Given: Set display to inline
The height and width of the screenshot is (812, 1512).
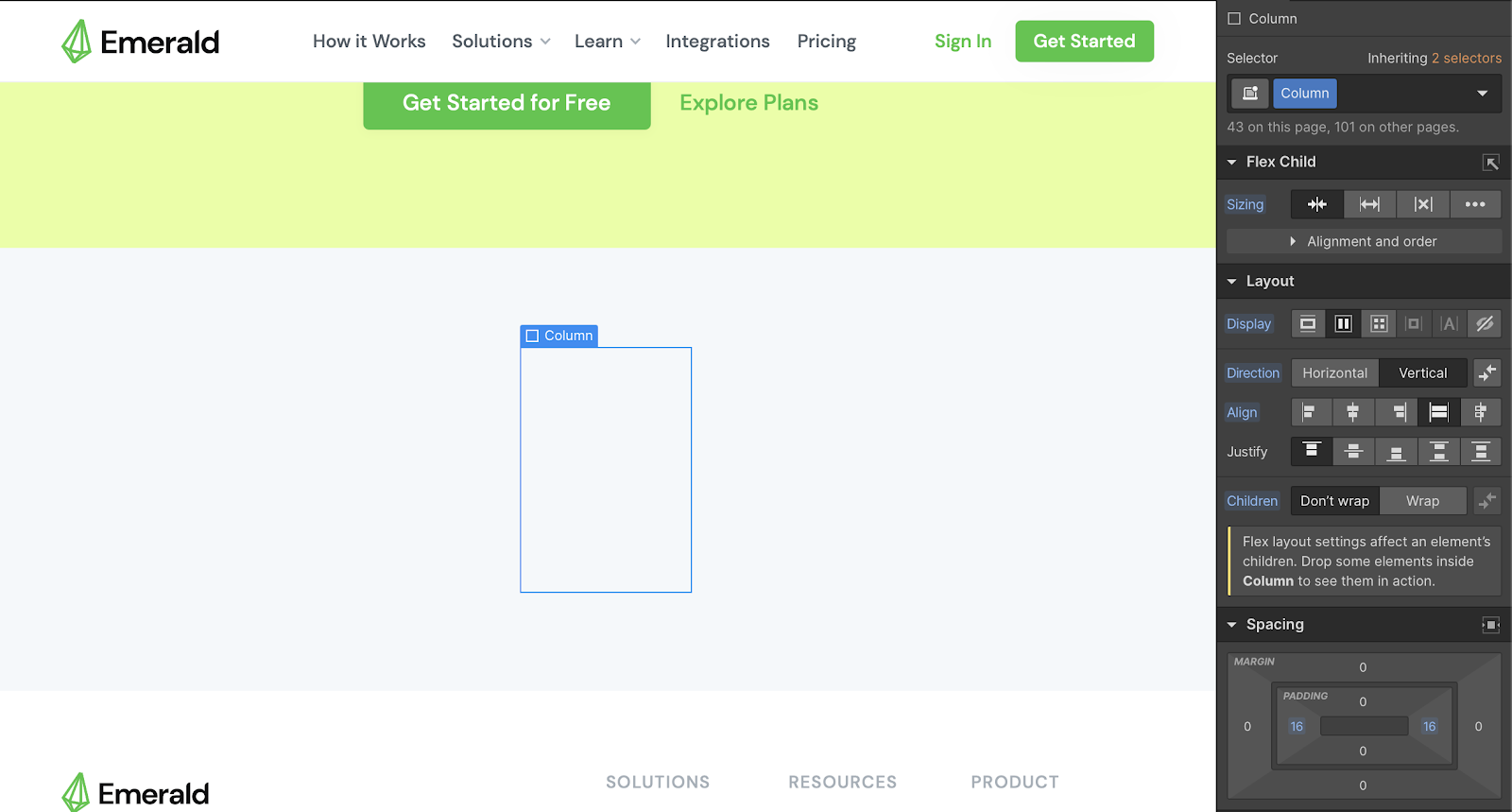Looking at the screenshot, I should [x=1449, y=323].
